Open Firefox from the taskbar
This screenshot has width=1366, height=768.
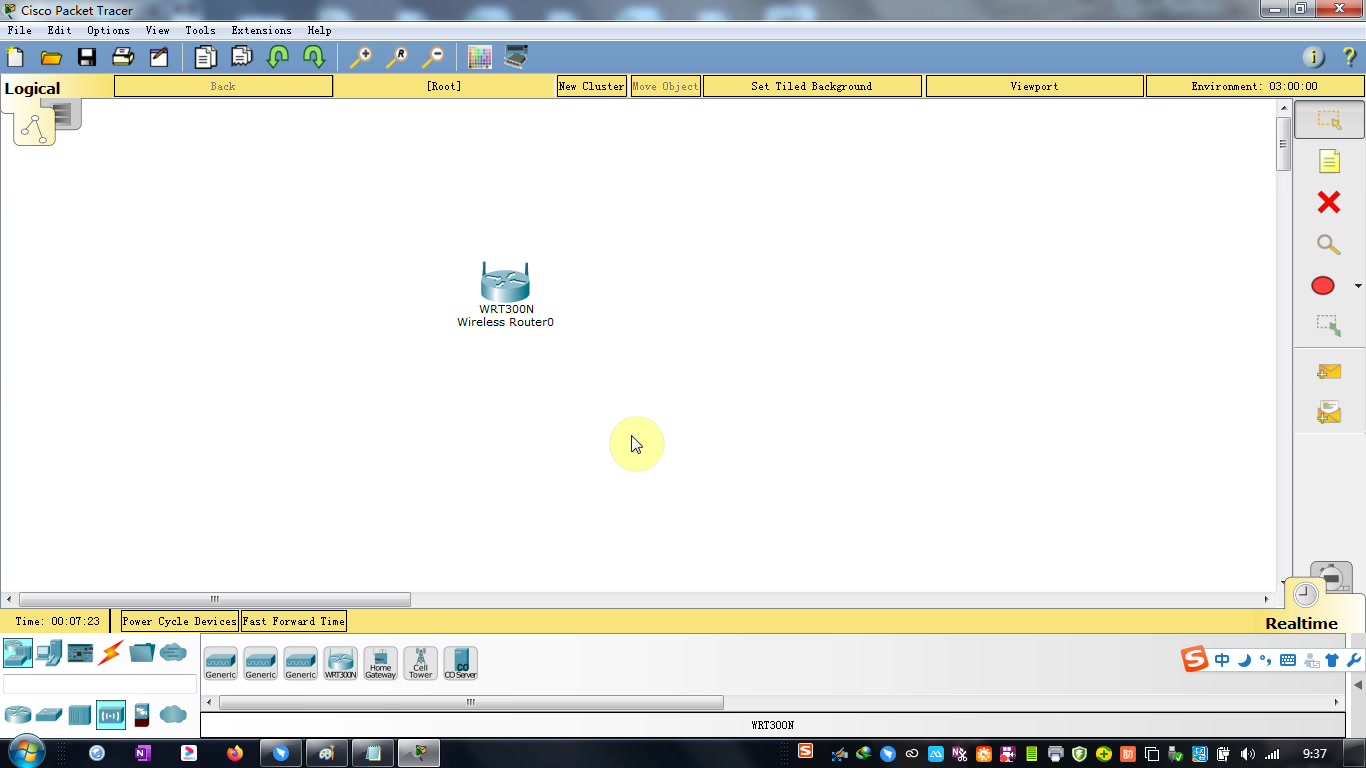(x=235, y=753)
